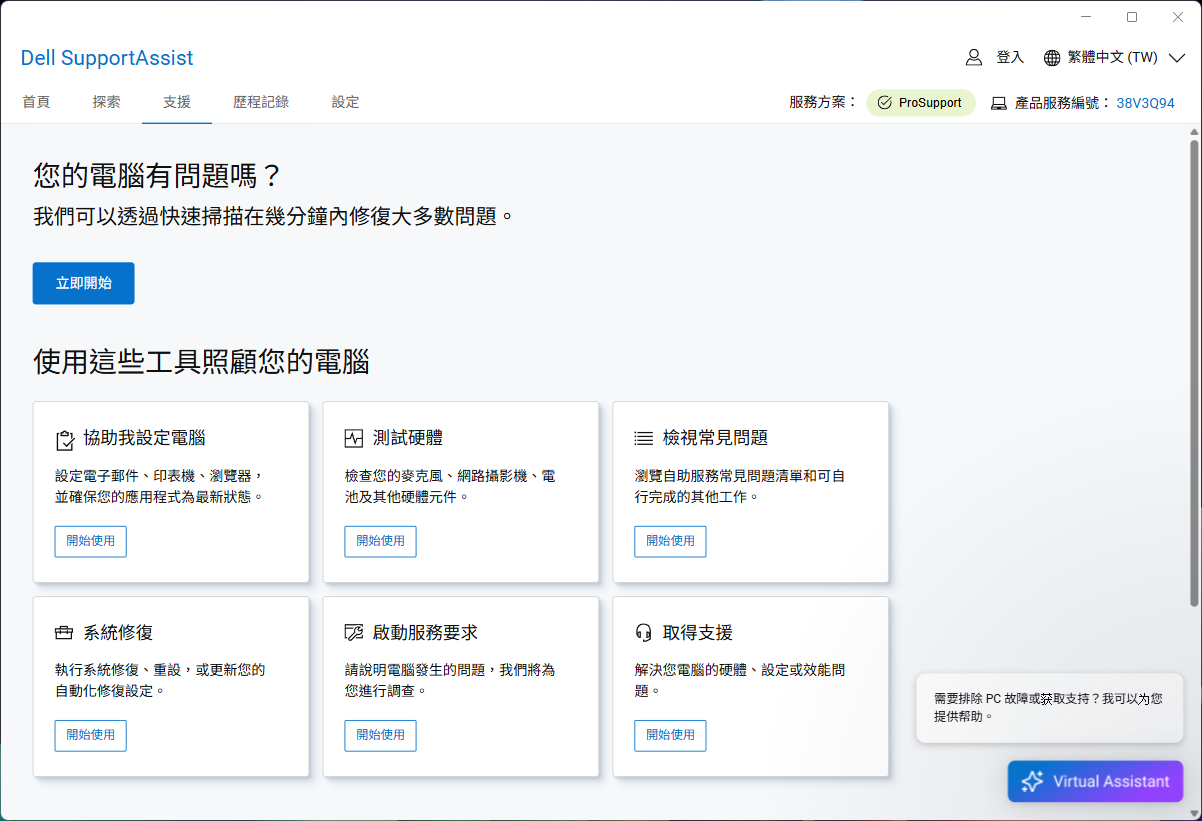Click the toolbox icon beside 系統修復
Viewport: 1202px width, 821px height.
coord(64,633)
